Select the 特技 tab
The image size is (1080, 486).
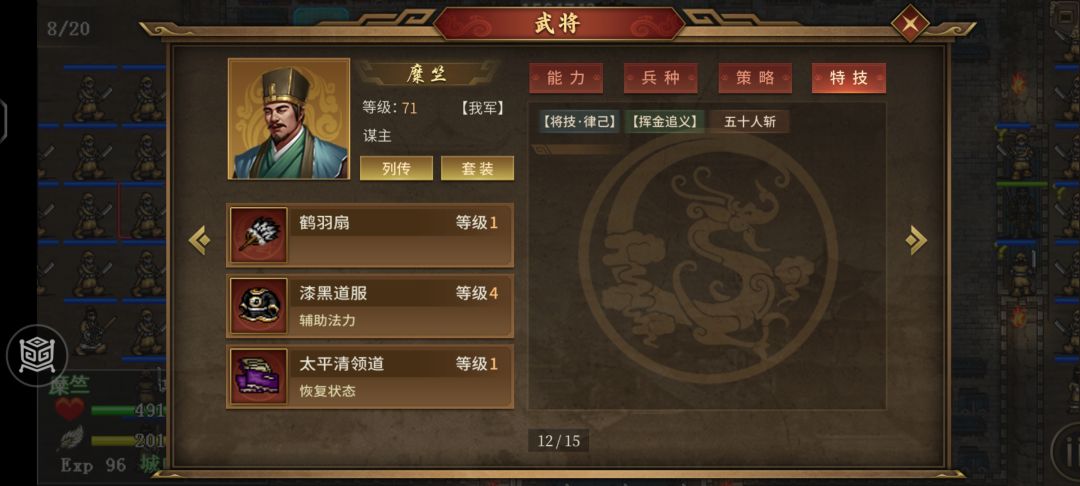coord(849,78)
